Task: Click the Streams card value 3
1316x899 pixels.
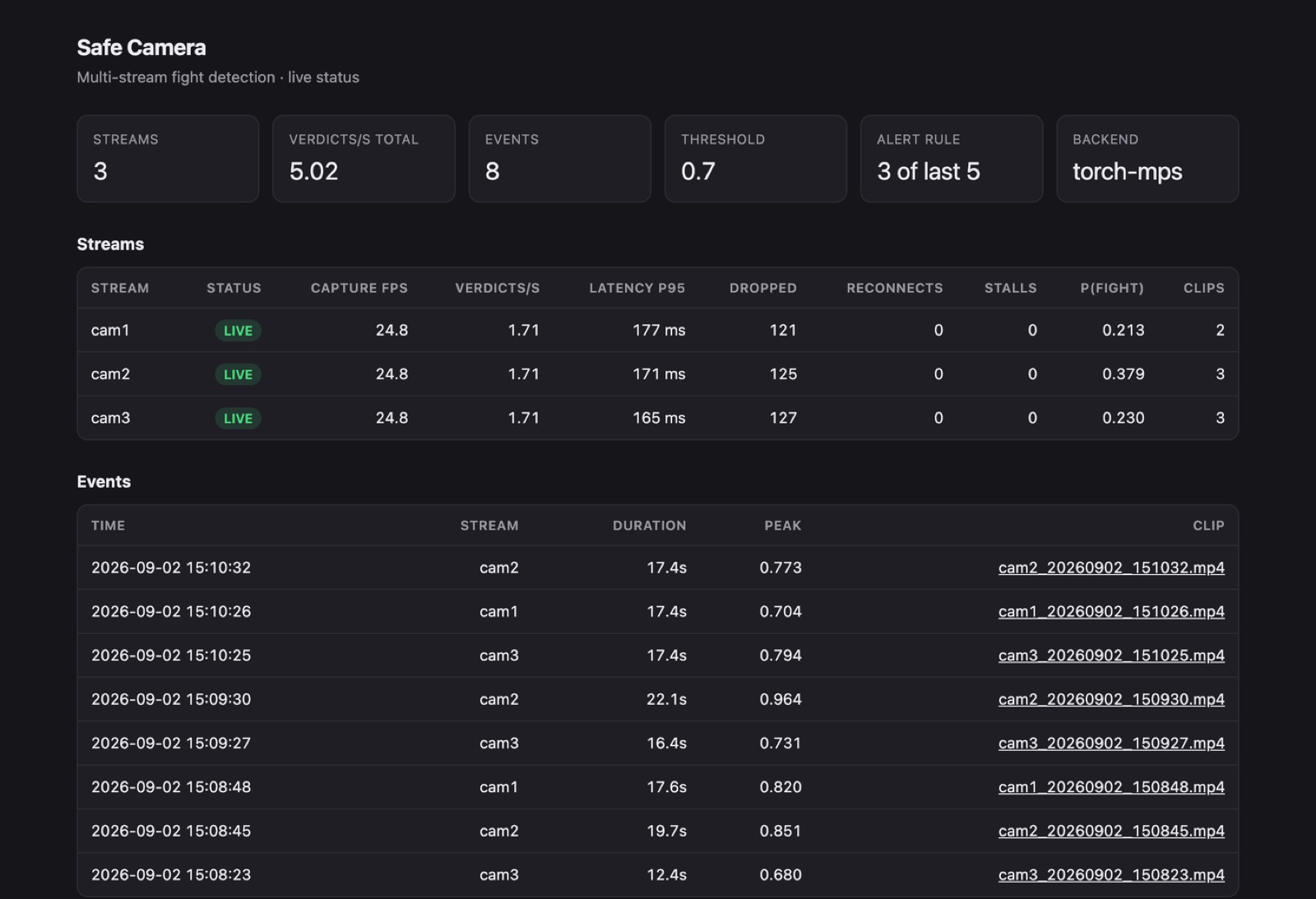Action: pos(100,171)
